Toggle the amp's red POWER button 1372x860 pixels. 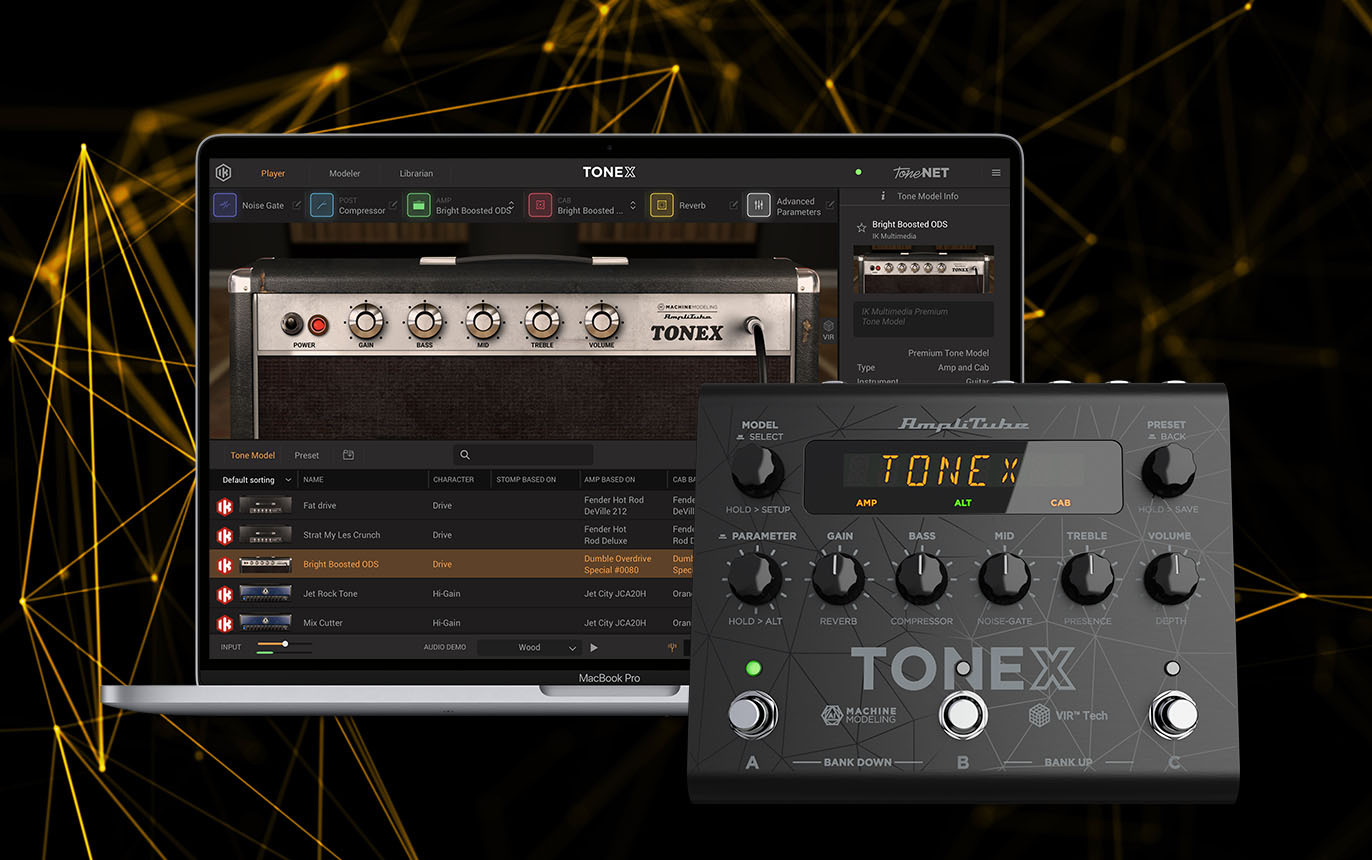tap(318, 325)
